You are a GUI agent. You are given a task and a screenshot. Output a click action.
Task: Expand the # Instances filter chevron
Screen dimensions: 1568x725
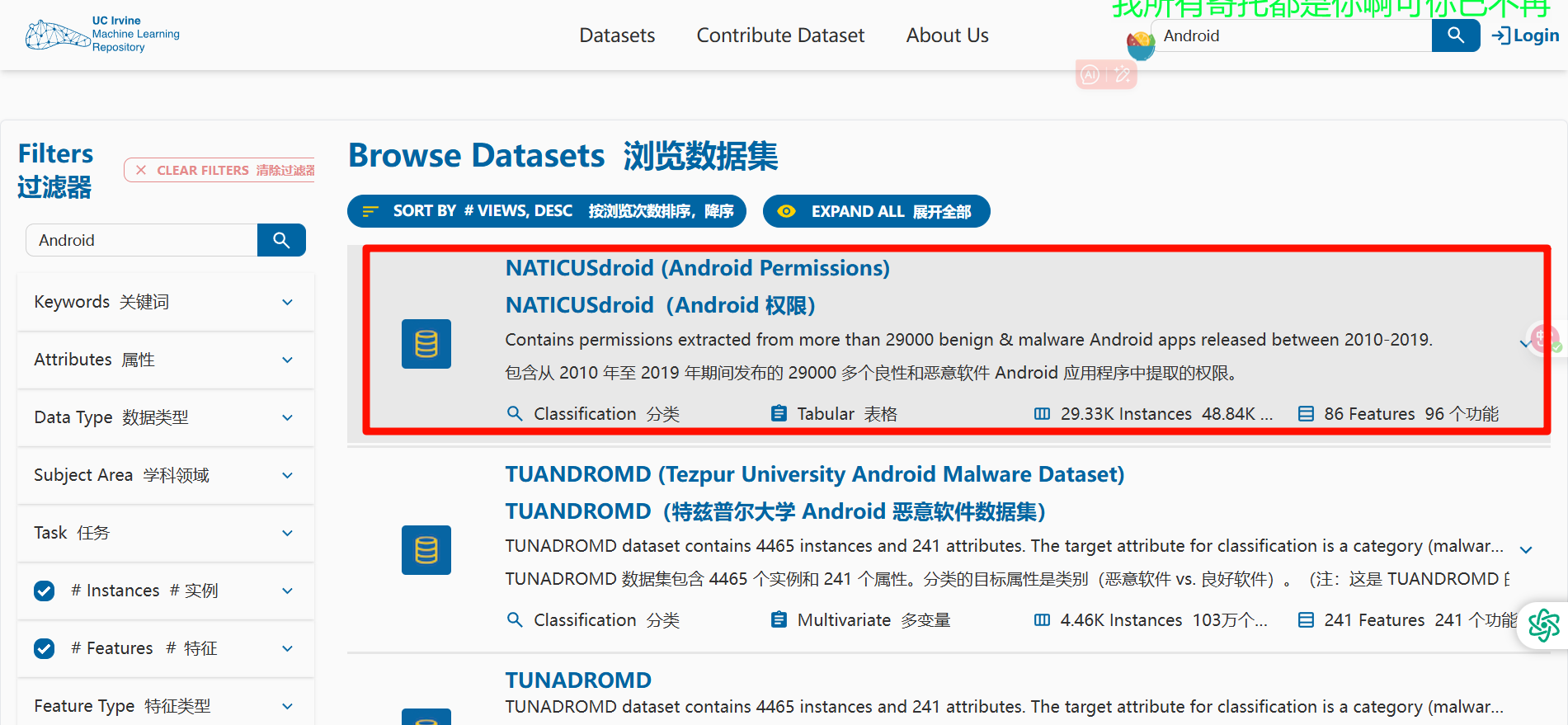click(288, 591)
